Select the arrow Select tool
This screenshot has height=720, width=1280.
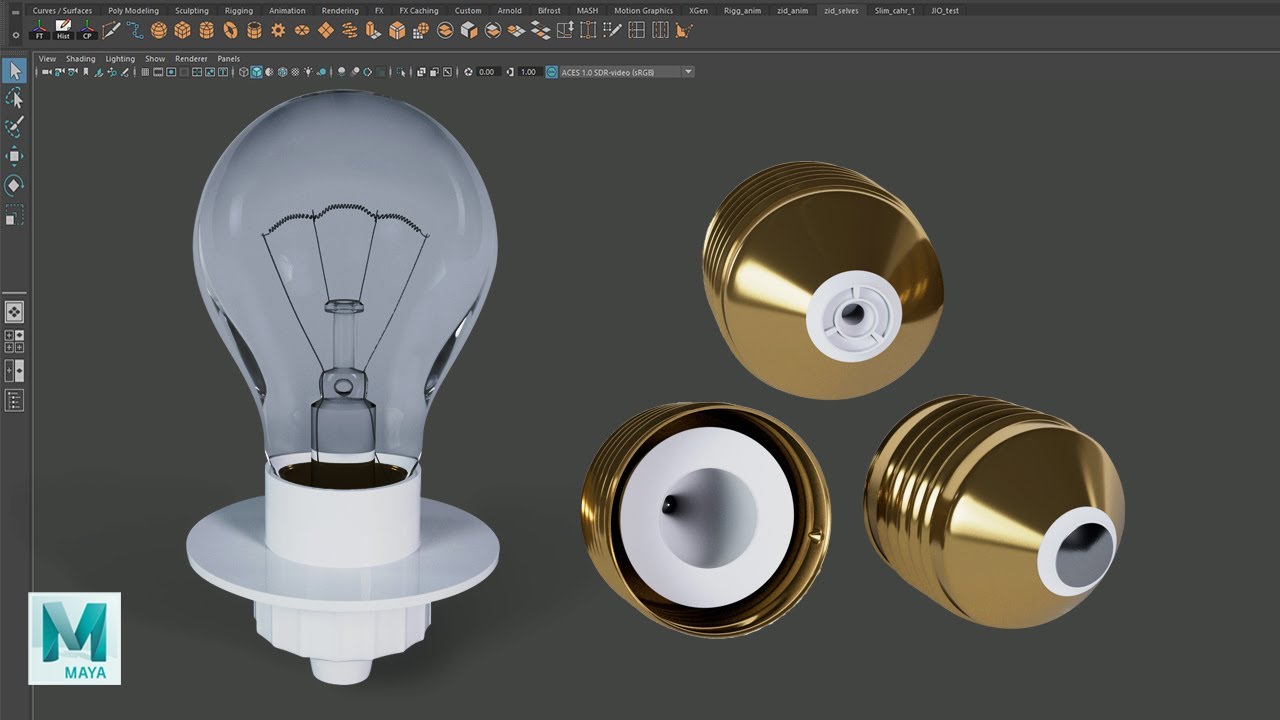point(14,71)
